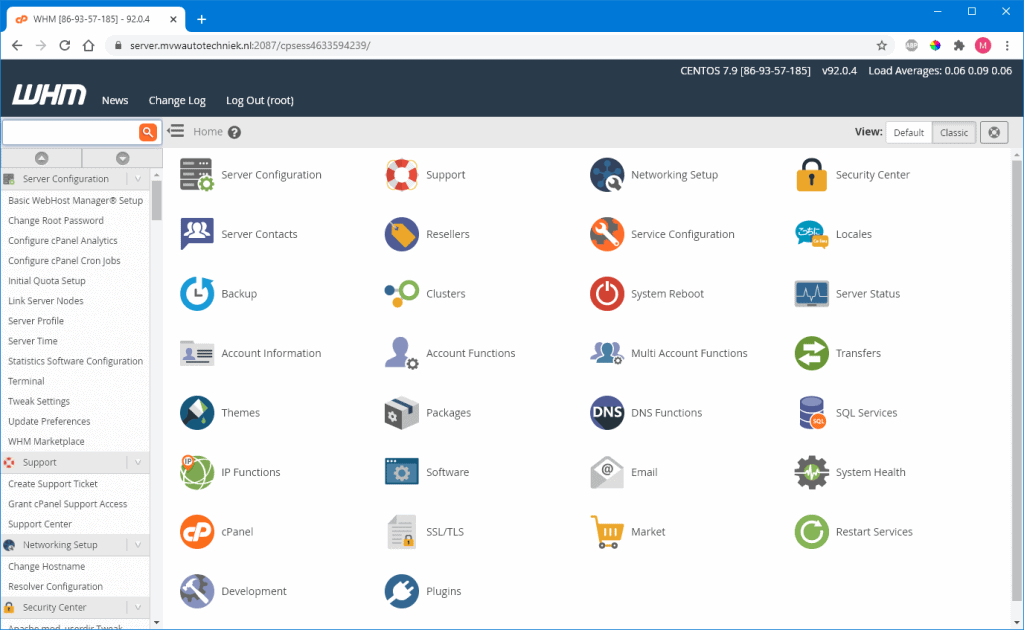This screenshot has height=630, width=1024.
Task: Open the SSL/TLS document icon
Action: [x=402, y=531]
